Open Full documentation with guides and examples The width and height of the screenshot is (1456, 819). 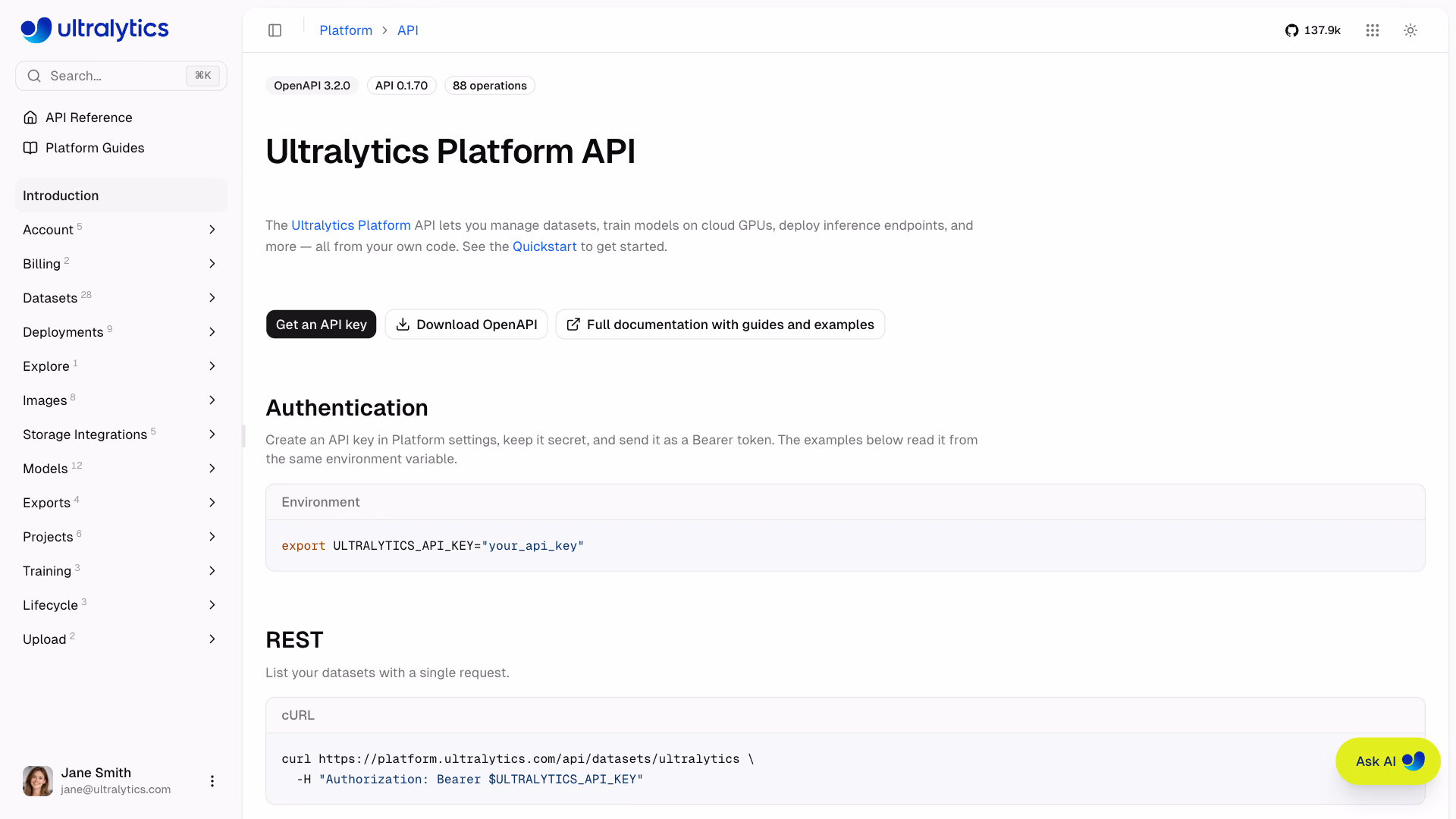[720, 325]
